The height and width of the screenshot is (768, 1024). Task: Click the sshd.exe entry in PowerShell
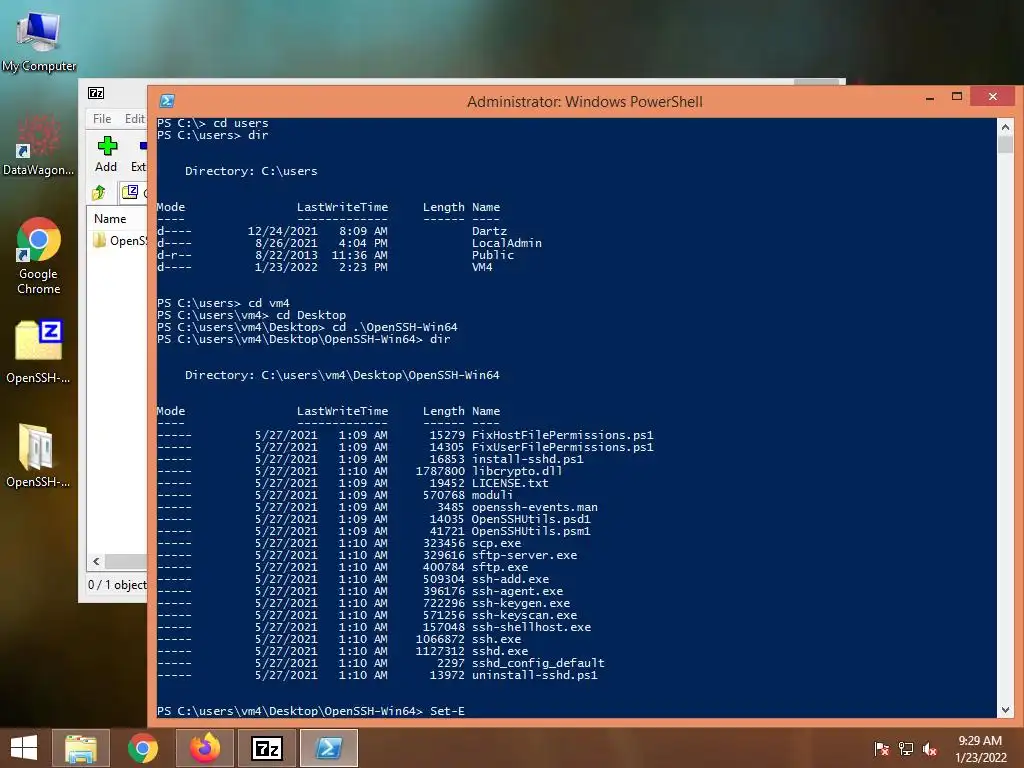pos(500,651)
